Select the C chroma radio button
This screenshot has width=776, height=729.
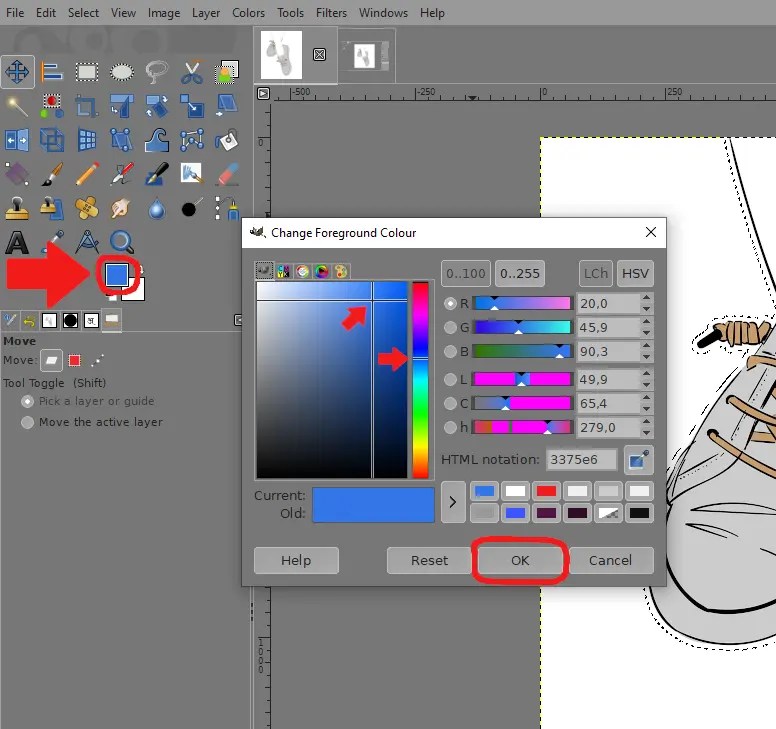point(450,403)
